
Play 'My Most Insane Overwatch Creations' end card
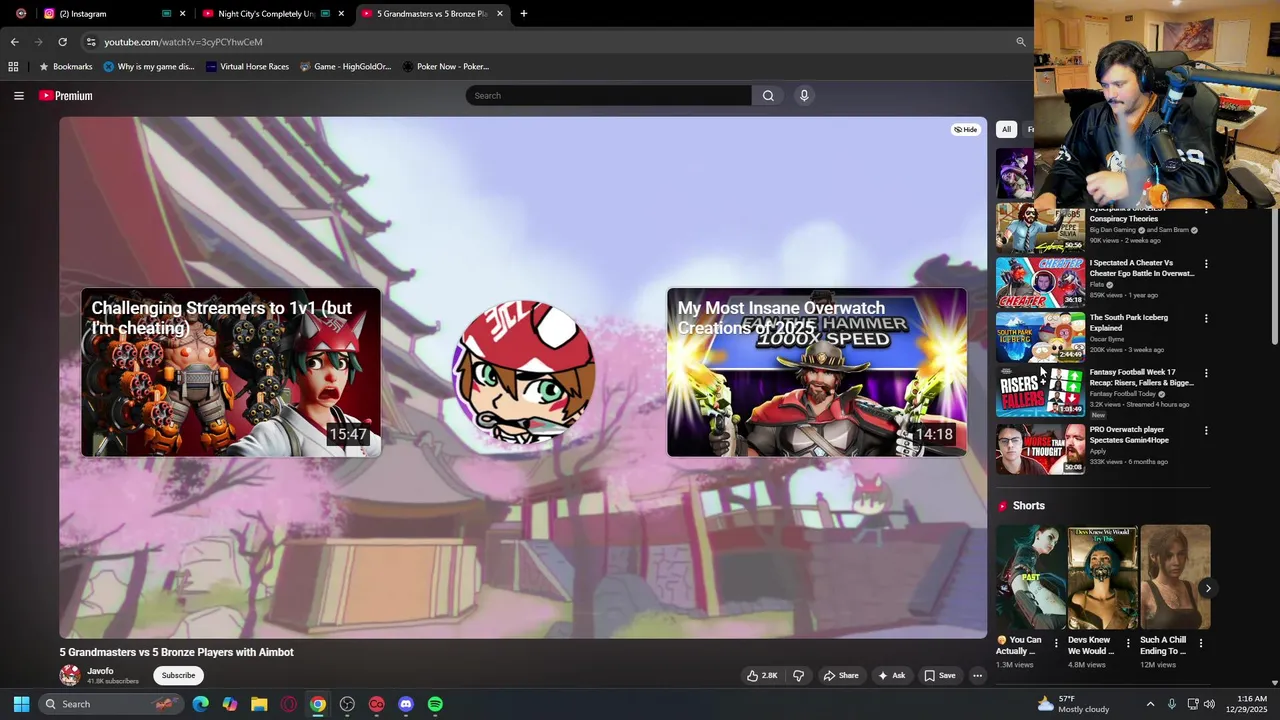817,372
